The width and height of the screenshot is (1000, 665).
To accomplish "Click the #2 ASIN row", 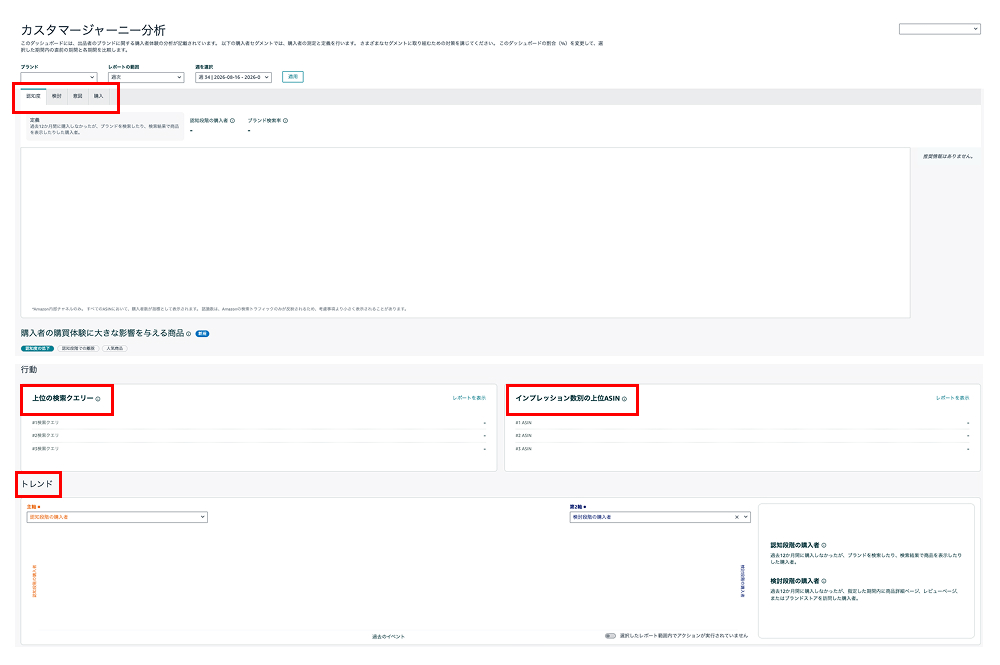I will click(x=742, y=435).
